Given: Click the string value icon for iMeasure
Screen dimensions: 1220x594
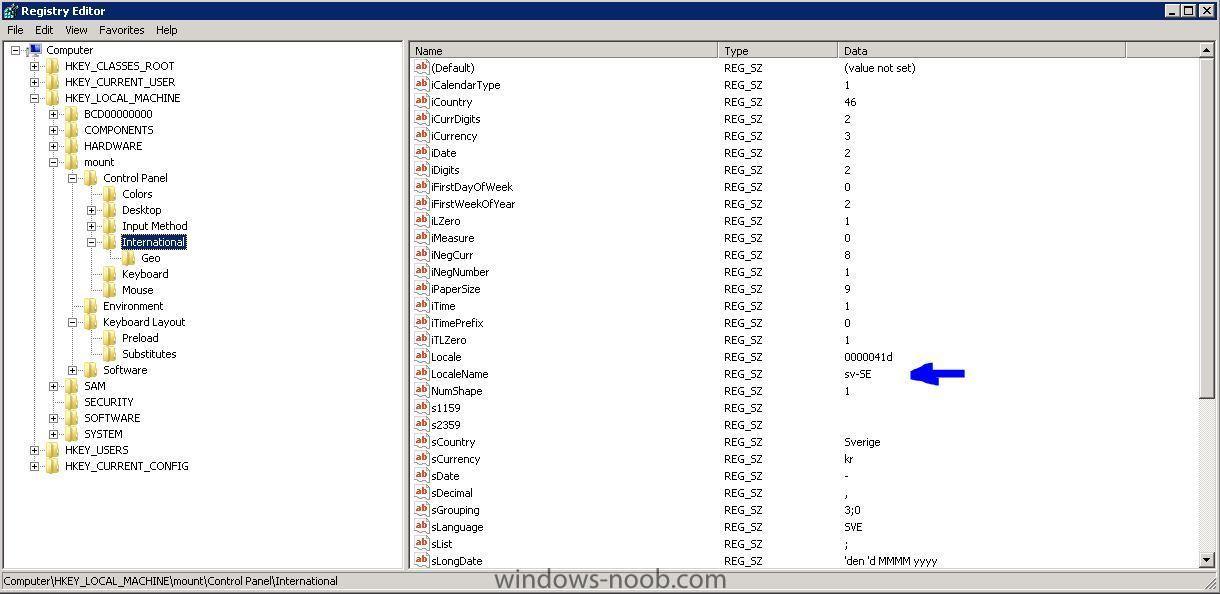Looking at the screenshot, I should click(421, 238).
